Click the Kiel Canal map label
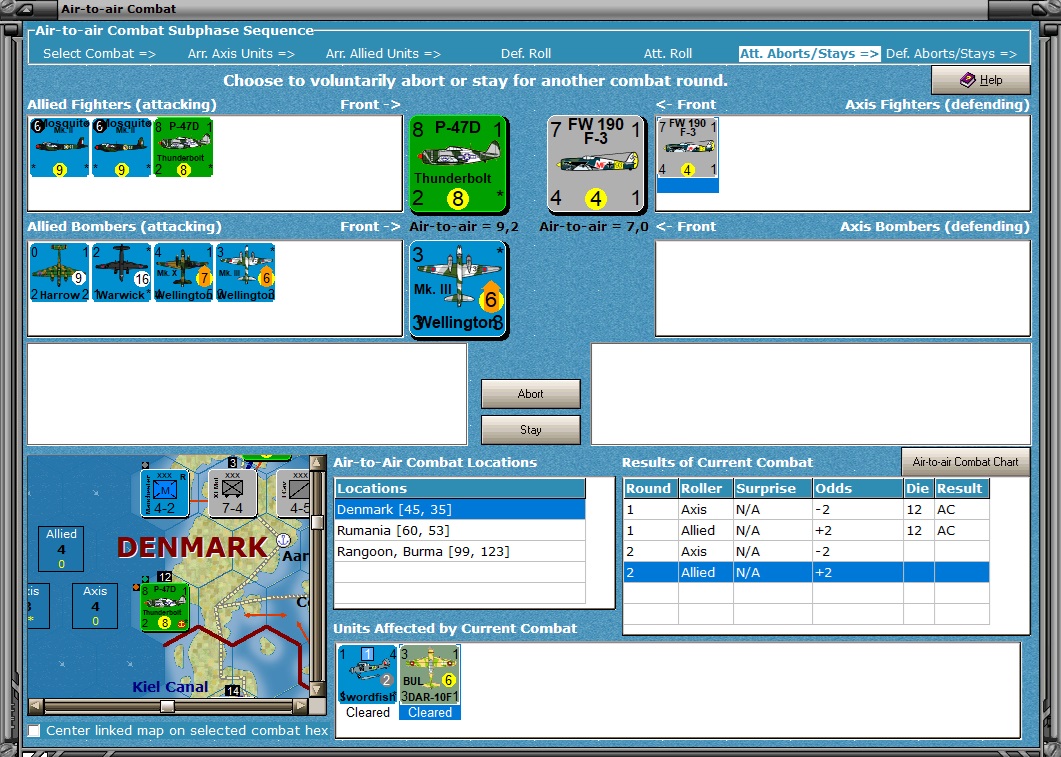1061x757 pixels. pyautogui.click(x=170, y=687)
